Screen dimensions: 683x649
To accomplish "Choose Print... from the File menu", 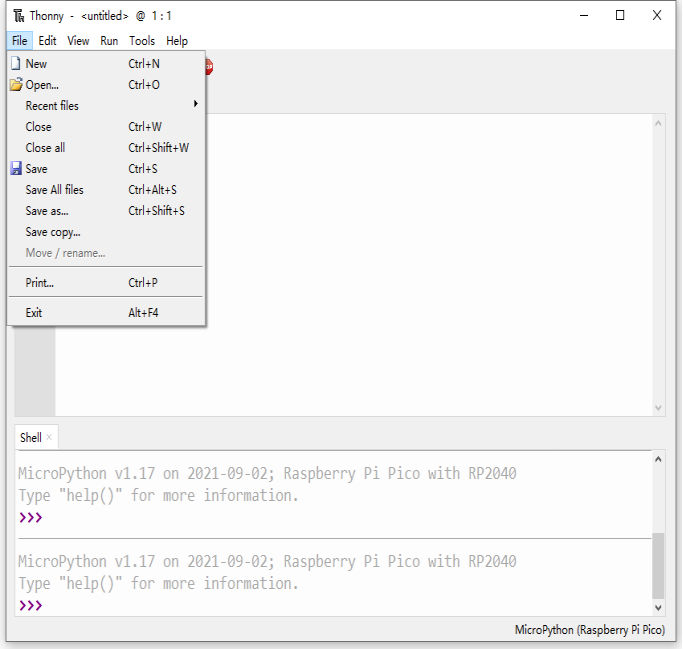I will click(x=106, y=283).
